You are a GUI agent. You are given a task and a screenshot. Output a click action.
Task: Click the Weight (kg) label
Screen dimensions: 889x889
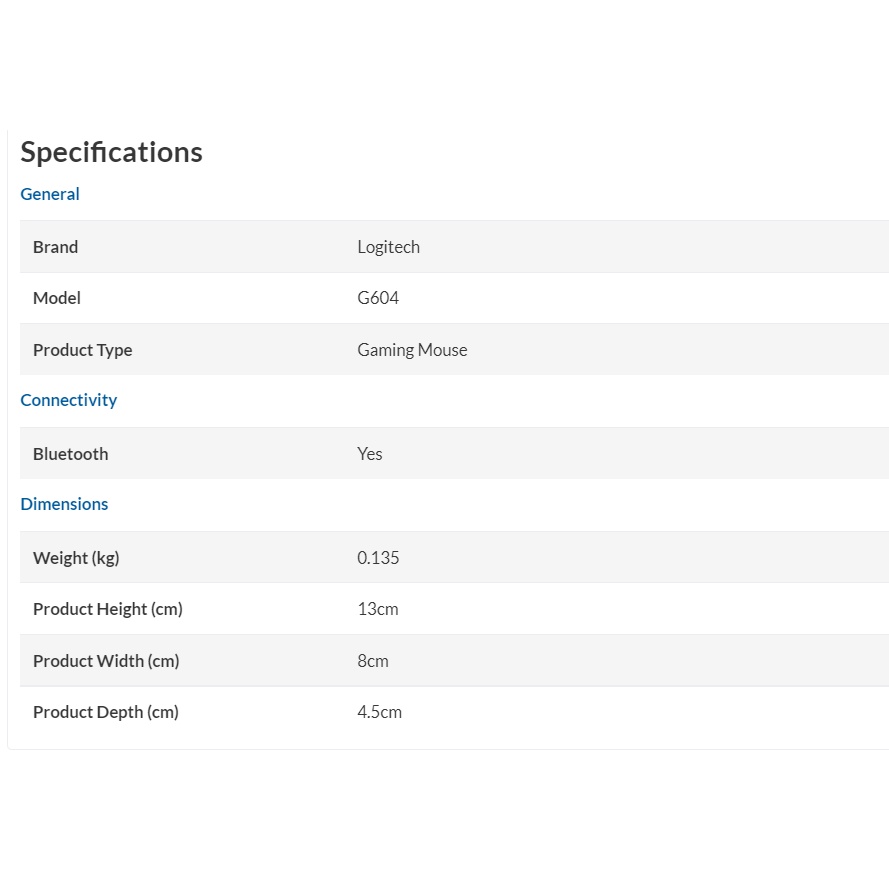[x=76, y=558]
